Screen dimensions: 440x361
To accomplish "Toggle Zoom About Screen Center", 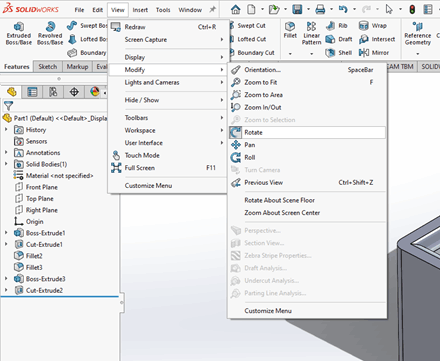I will tap(307, 213).
